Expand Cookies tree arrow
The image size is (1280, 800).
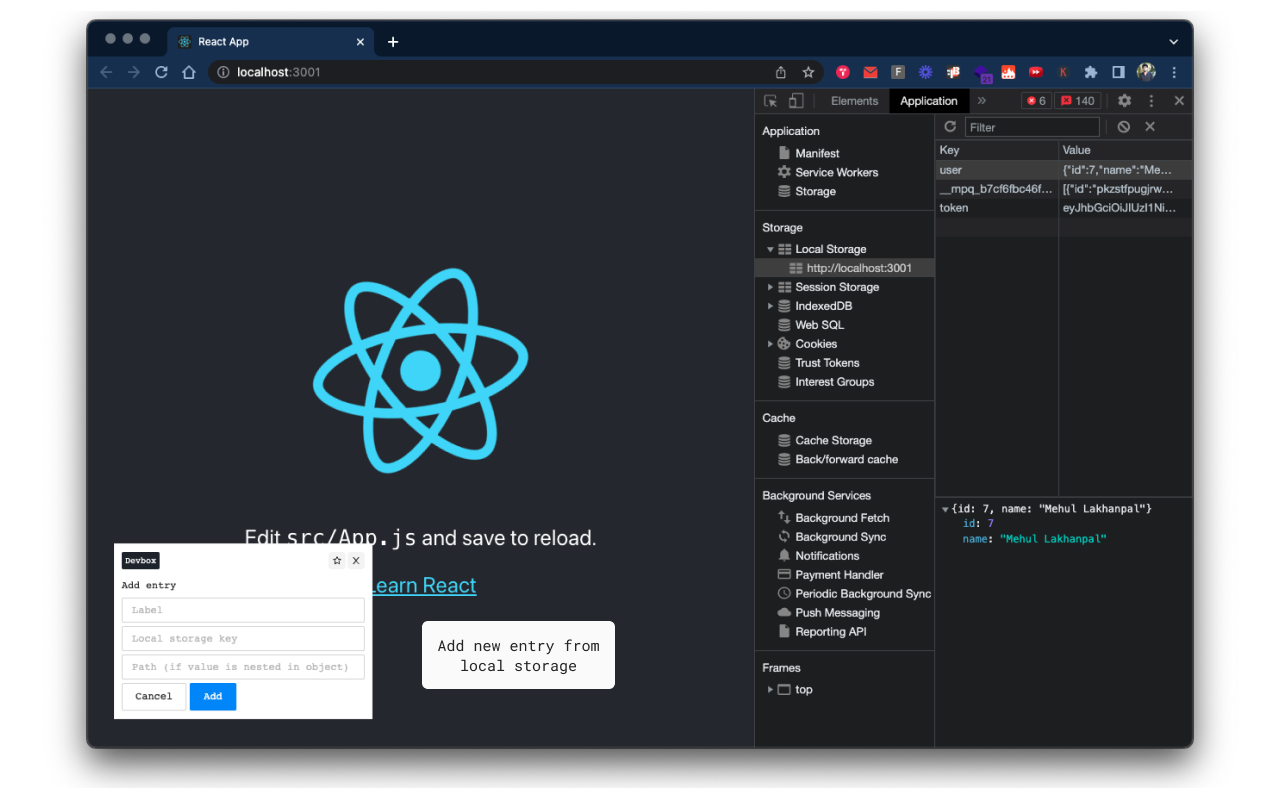(x=770, y=344)
